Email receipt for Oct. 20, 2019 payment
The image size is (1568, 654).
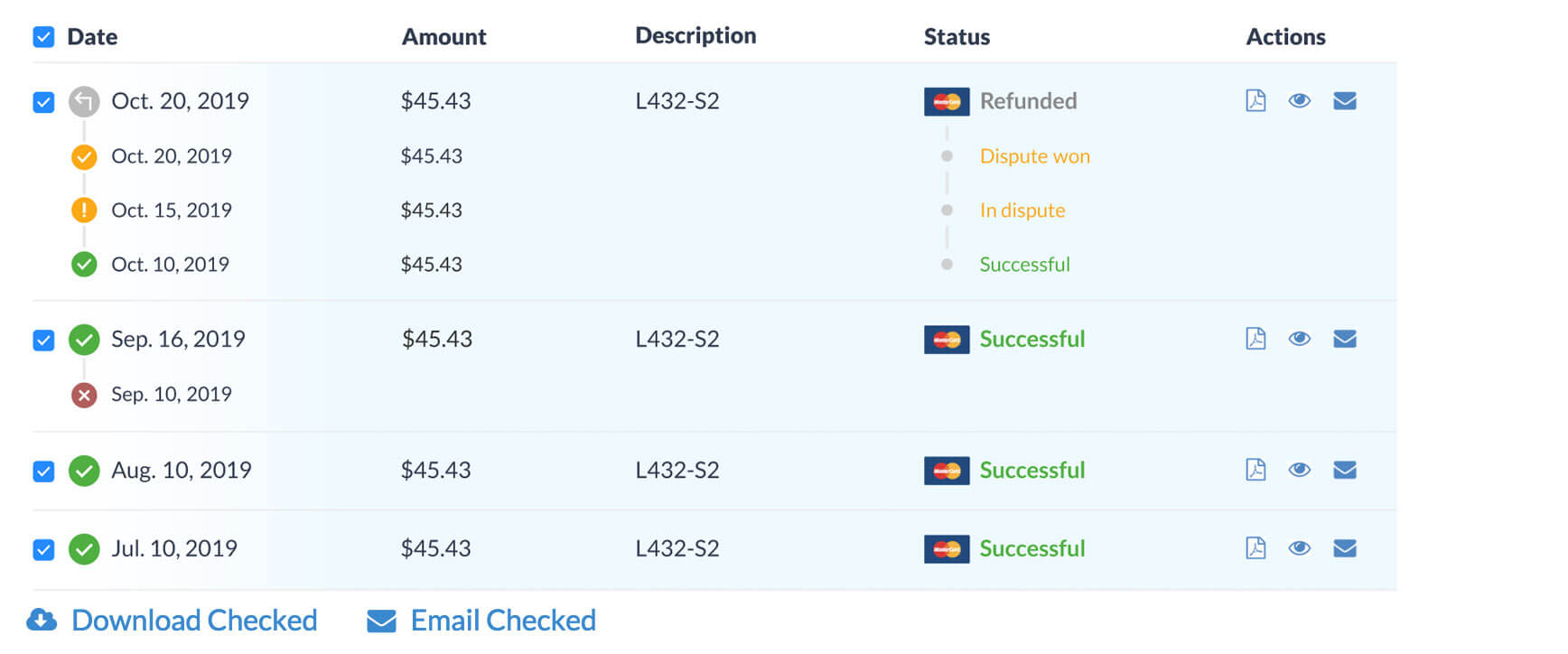[1344, 100]
